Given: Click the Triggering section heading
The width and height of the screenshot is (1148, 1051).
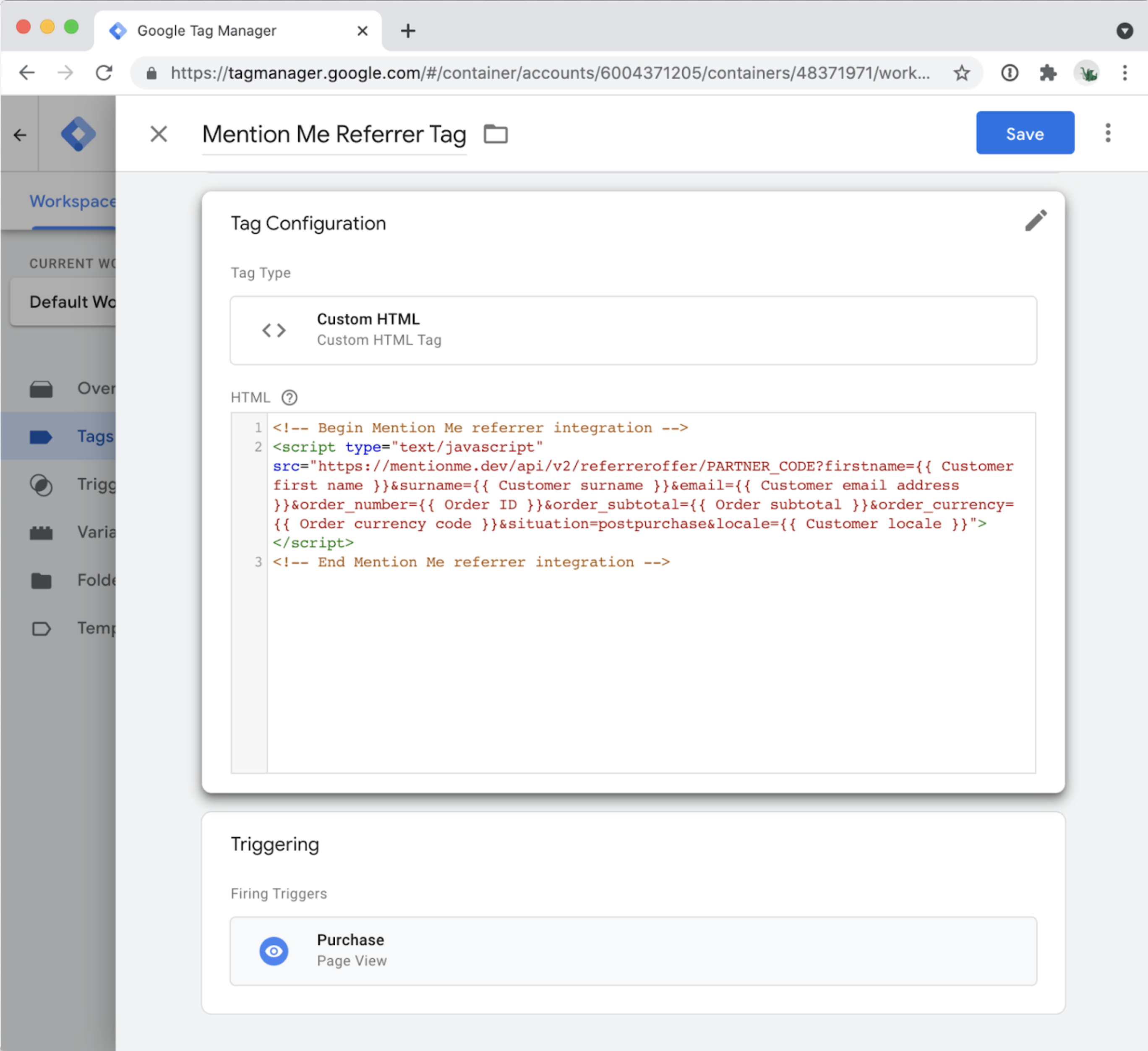Looking at the screenshot, I should [274, 844].
